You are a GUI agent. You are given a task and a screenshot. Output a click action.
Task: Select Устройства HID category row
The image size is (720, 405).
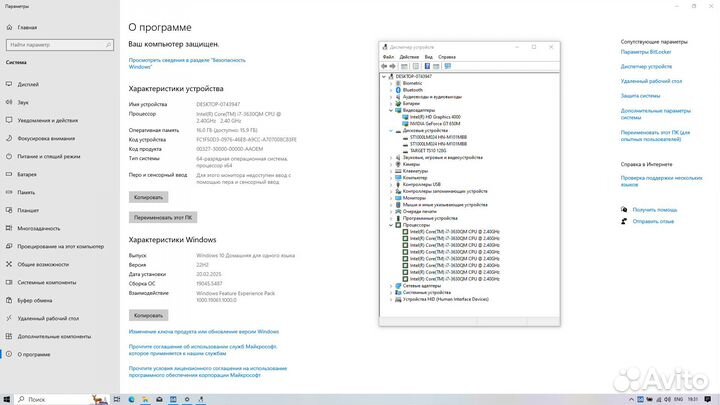coord(445,299)
